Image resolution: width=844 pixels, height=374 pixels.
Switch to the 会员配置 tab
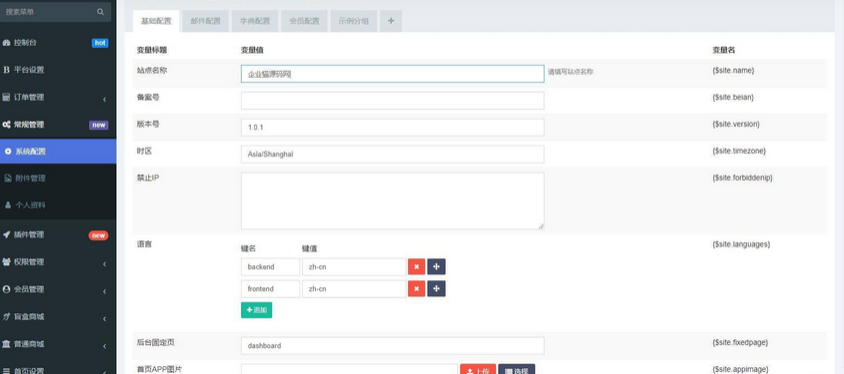click(304, 22)
